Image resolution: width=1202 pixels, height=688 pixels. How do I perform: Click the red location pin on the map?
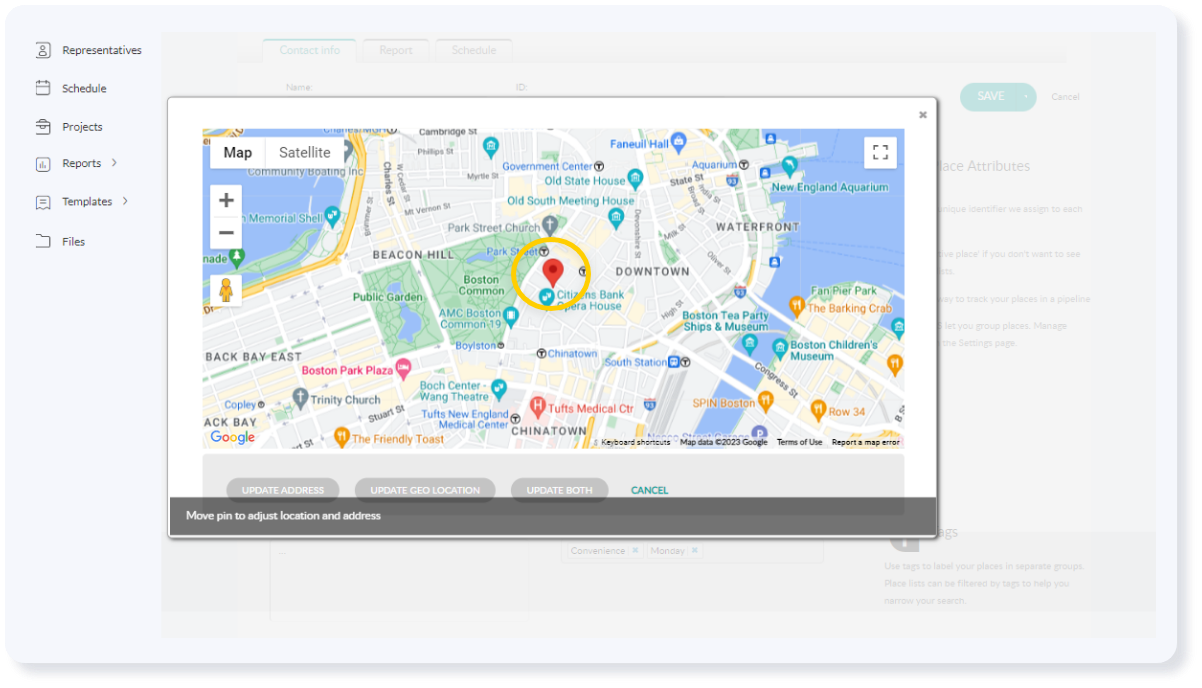553,272
